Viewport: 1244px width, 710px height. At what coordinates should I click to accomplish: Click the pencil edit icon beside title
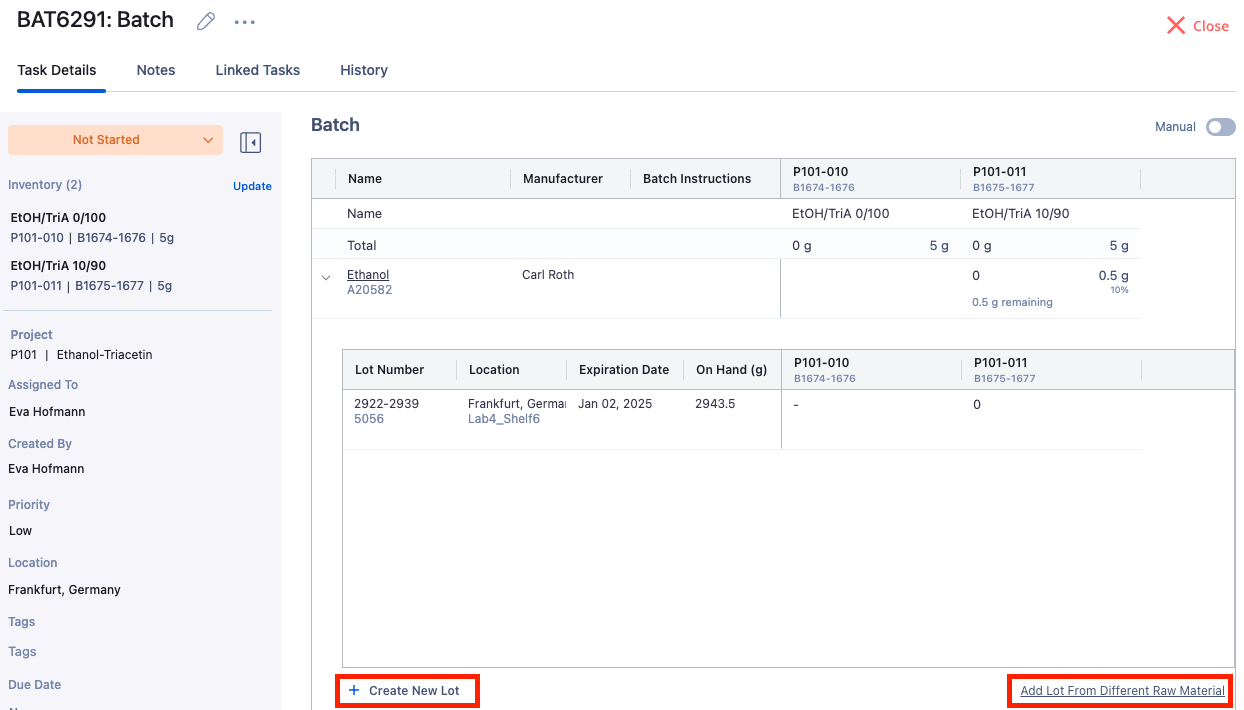206,21
